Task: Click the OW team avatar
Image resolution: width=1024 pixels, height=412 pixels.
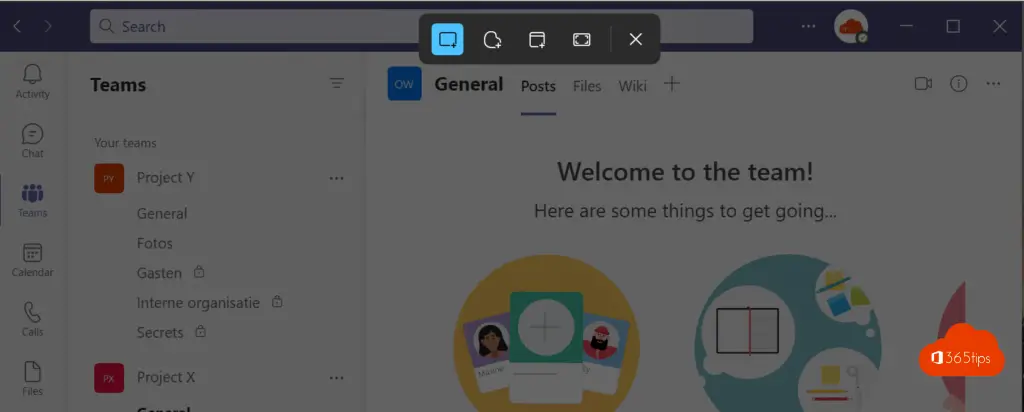Action: point(404,84)
